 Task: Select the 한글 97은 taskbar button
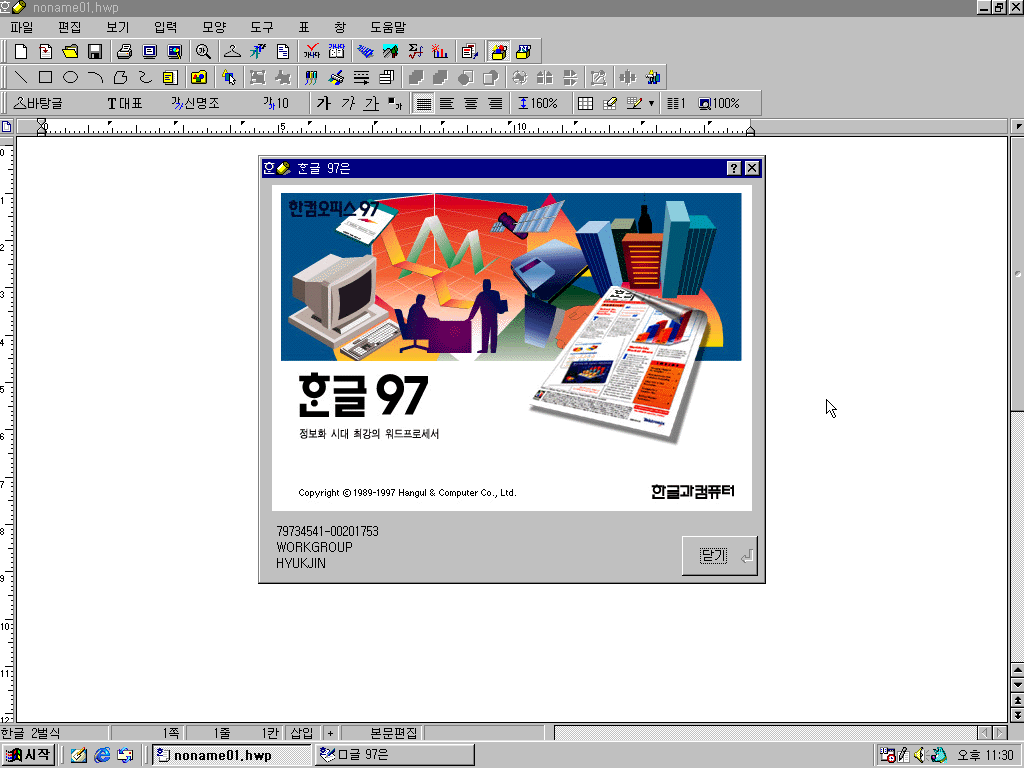coord(394,755)
